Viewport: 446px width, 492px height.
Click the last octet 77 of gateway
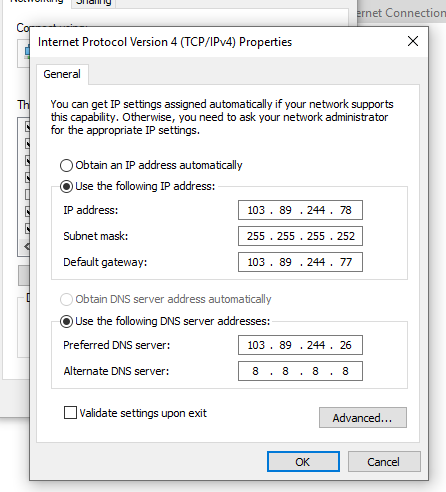(x=346, y=262)
